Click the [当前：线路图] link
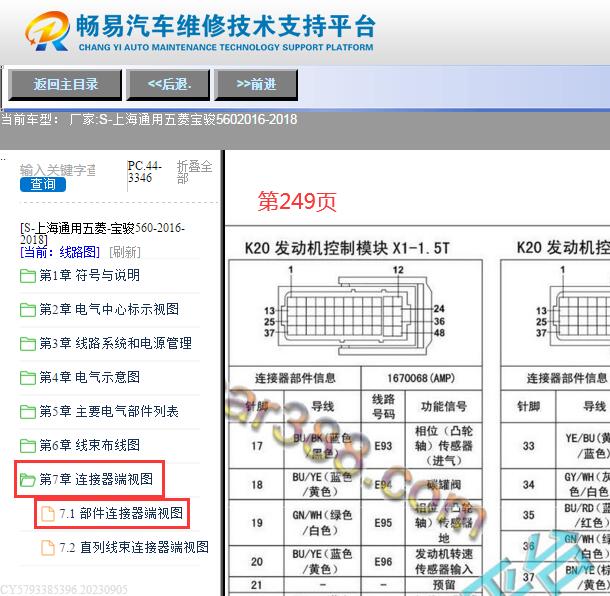Image resolution: width=610 pixels, height=596 pixels. (60, 252)
